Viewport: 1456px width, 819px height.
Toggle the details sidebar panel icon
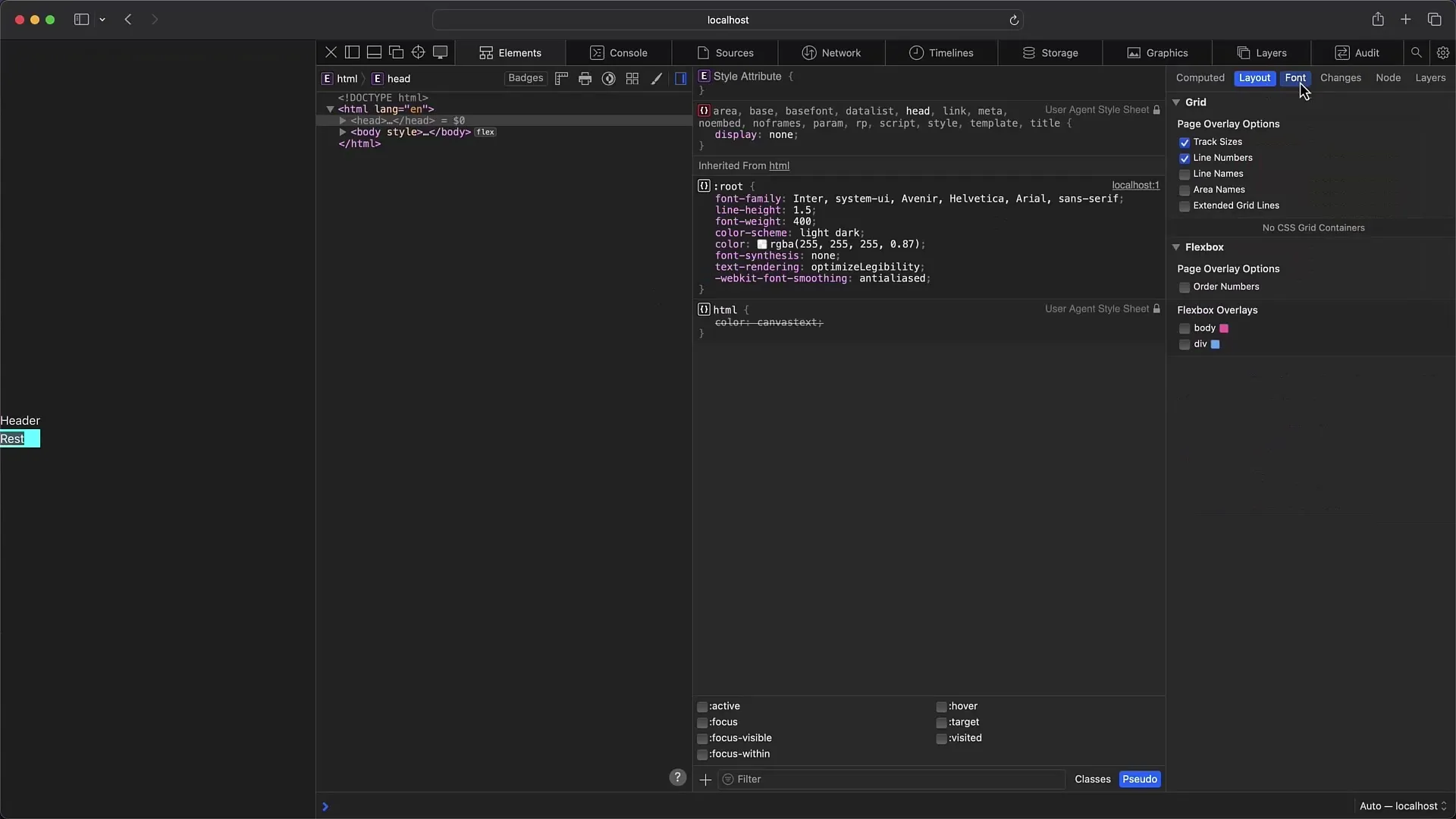(681, 78)
